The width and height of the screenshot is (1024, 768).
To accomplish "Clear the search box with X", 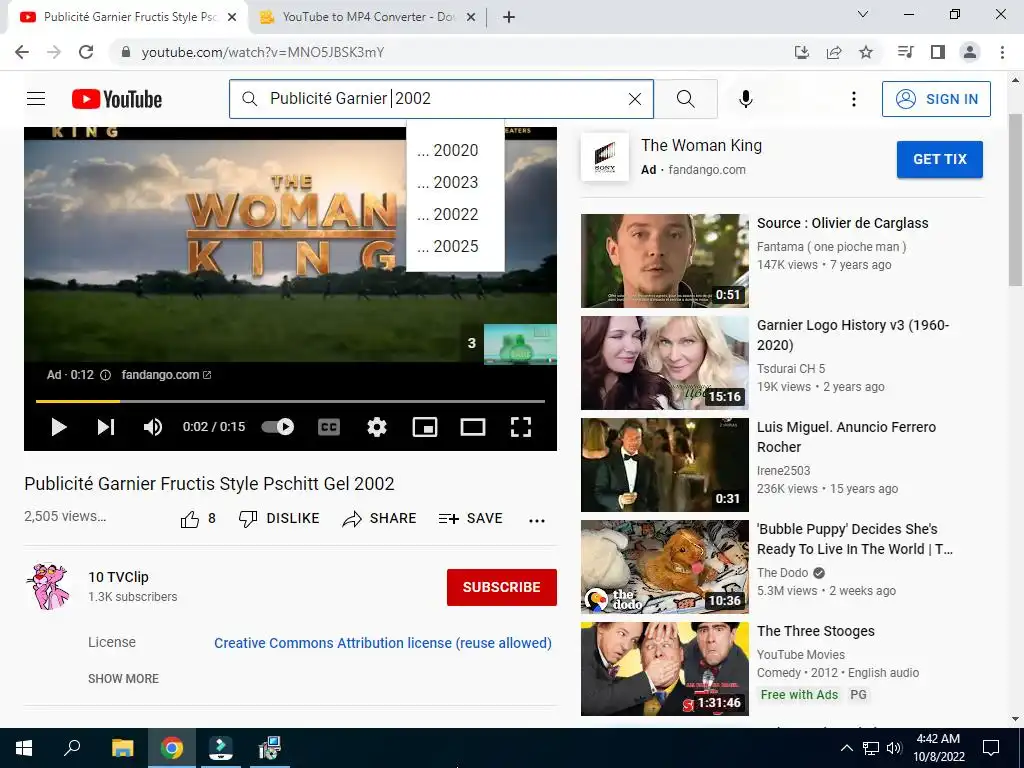I will 635,99.
